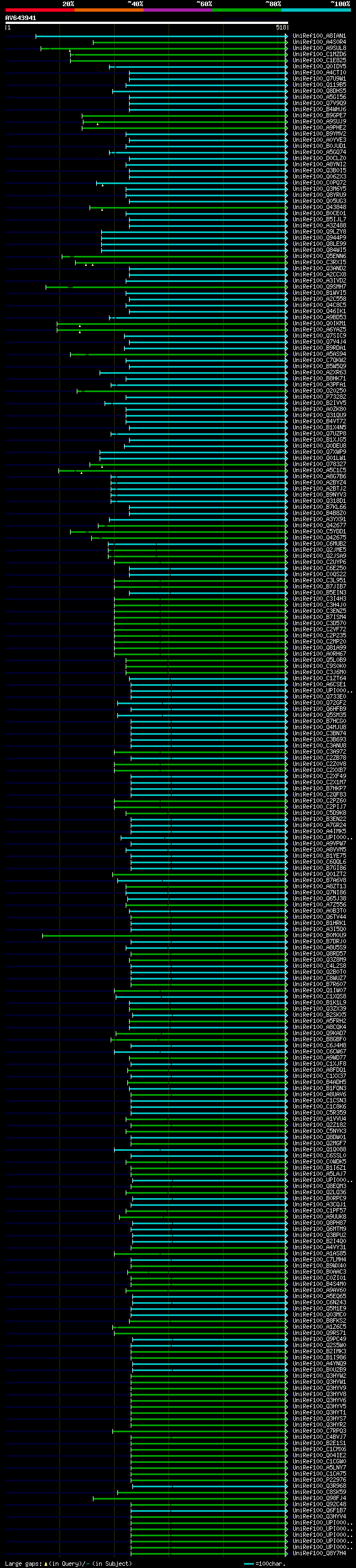
Task: Pick label UniRef100_B5EIN3
Action: [319, 593]
